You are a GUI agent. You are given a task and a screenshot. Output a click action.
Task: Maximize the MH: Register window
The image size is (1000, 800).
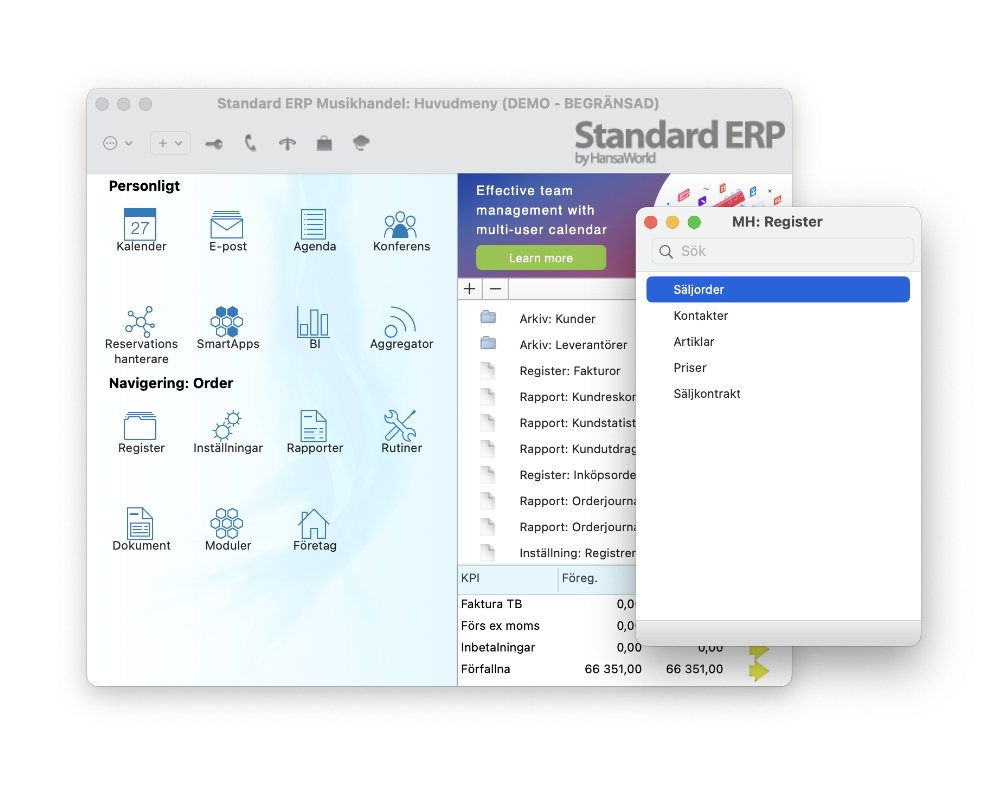point(695,222)
